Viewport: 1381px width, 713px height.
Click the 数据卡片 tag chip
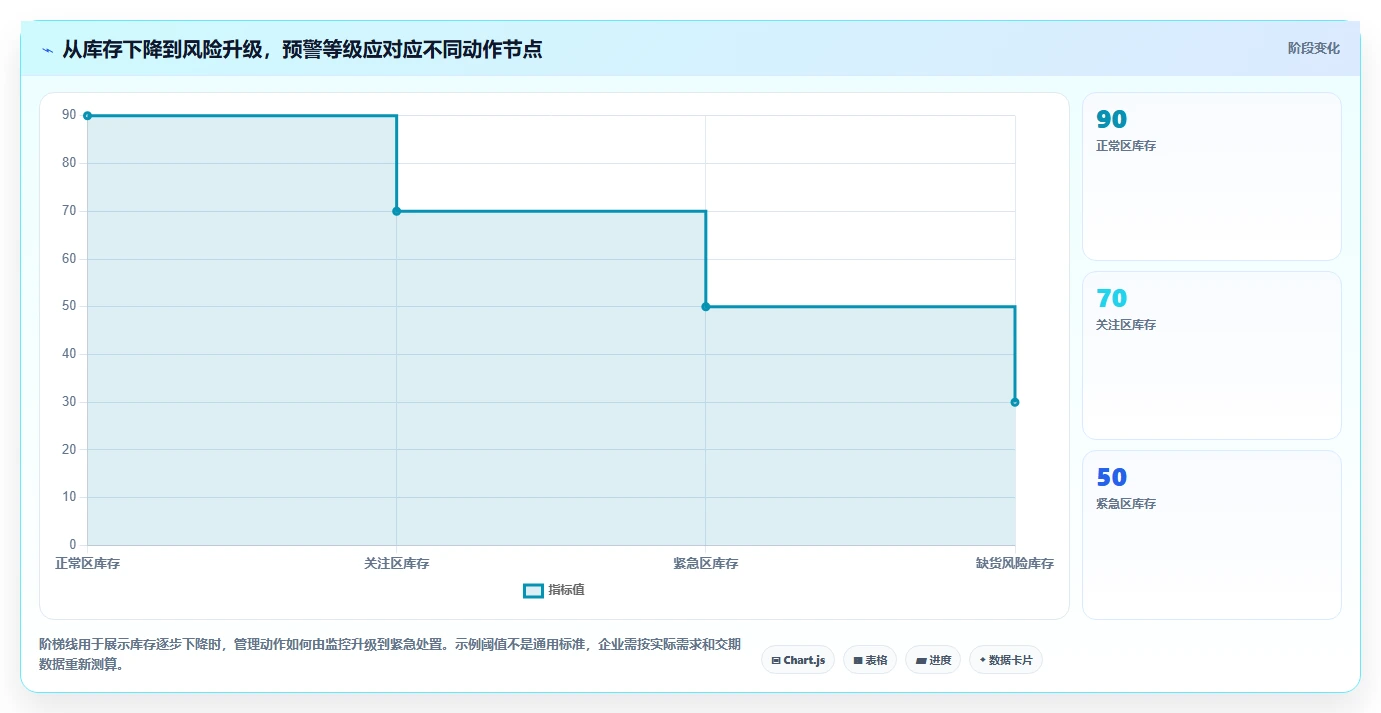point(1006,660)
